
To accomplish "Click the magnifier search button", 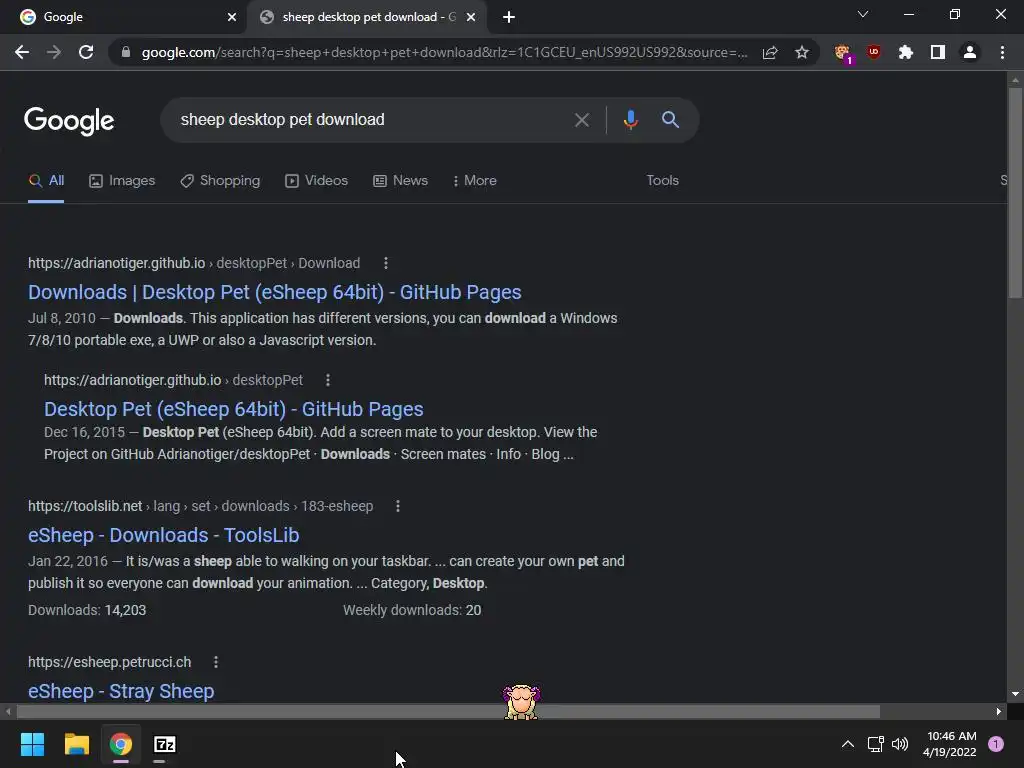I will pos(670,120).
